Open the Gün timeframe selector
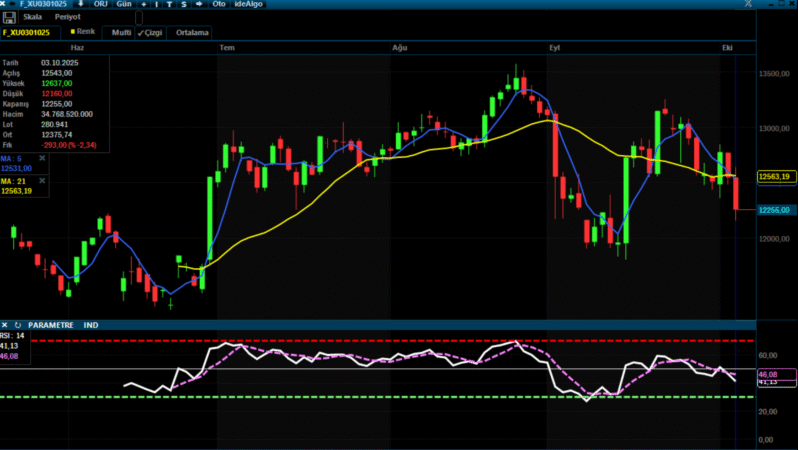The width and height of the screenshot is (798, 450). coord(125,4)
